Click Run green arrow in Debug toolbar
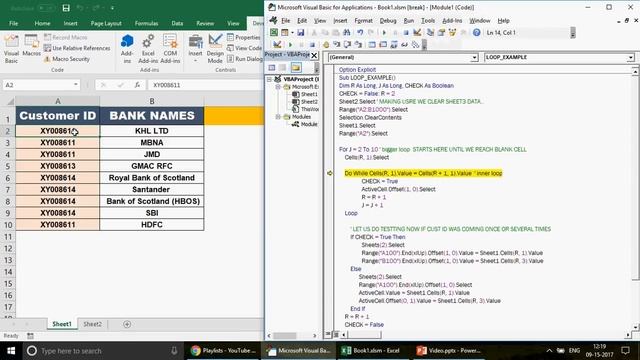The image size is (640, 360). (x=290, y=44)
